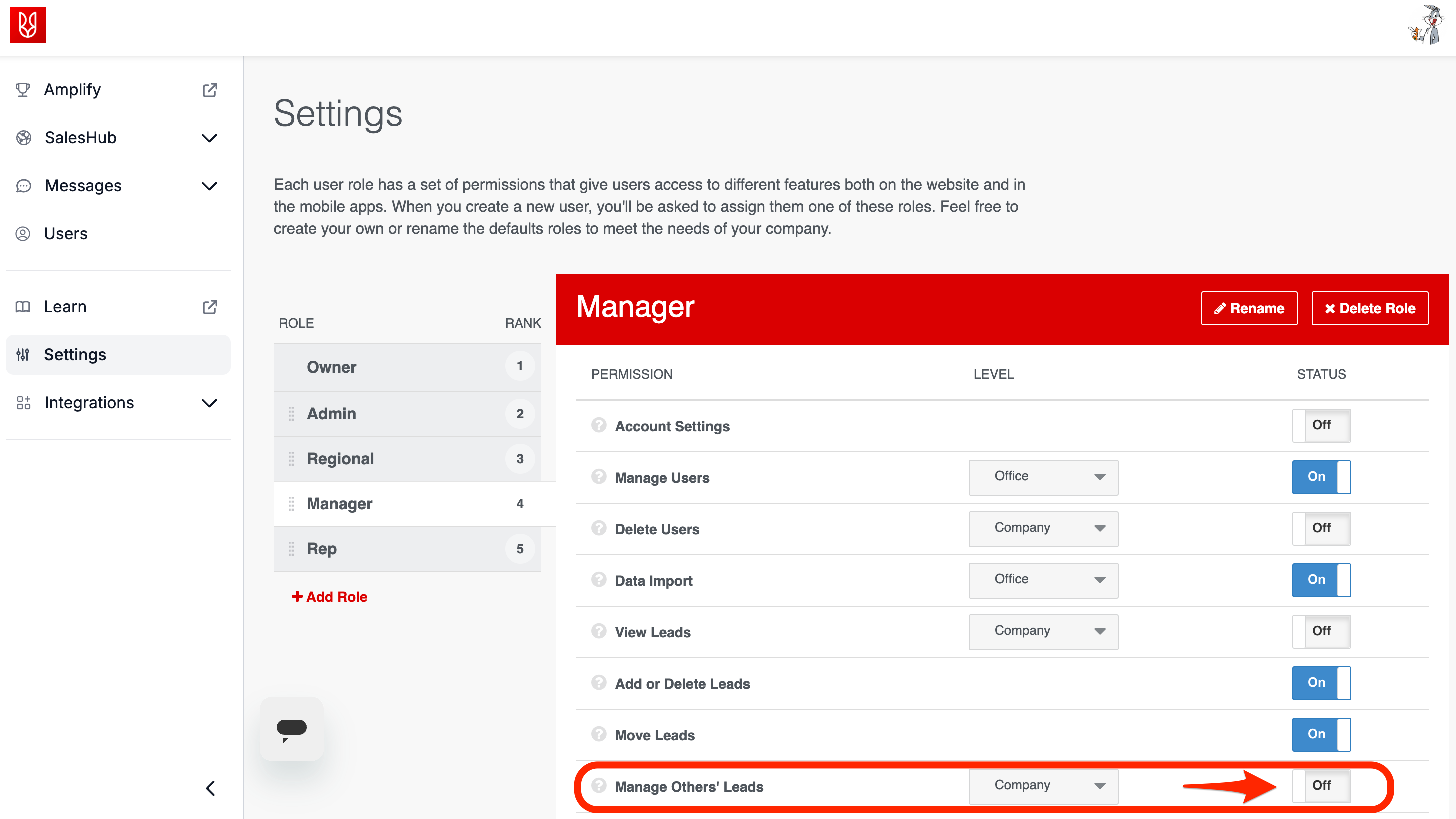Click the help icon next to Manage Users

coord(598,476)
